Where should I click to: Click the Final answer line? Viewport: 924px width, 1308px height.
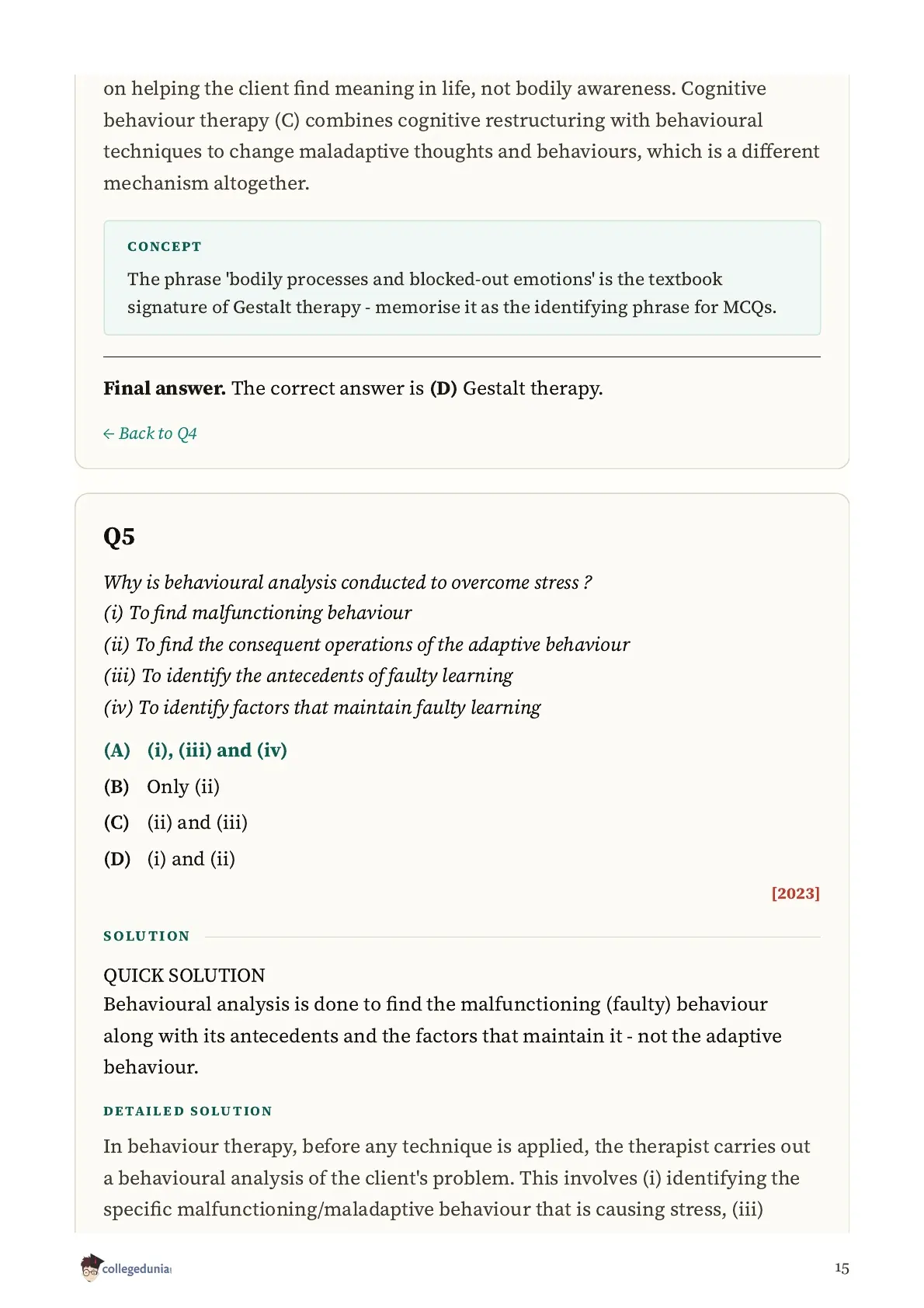pyautogui.click(x=353, y=388)
